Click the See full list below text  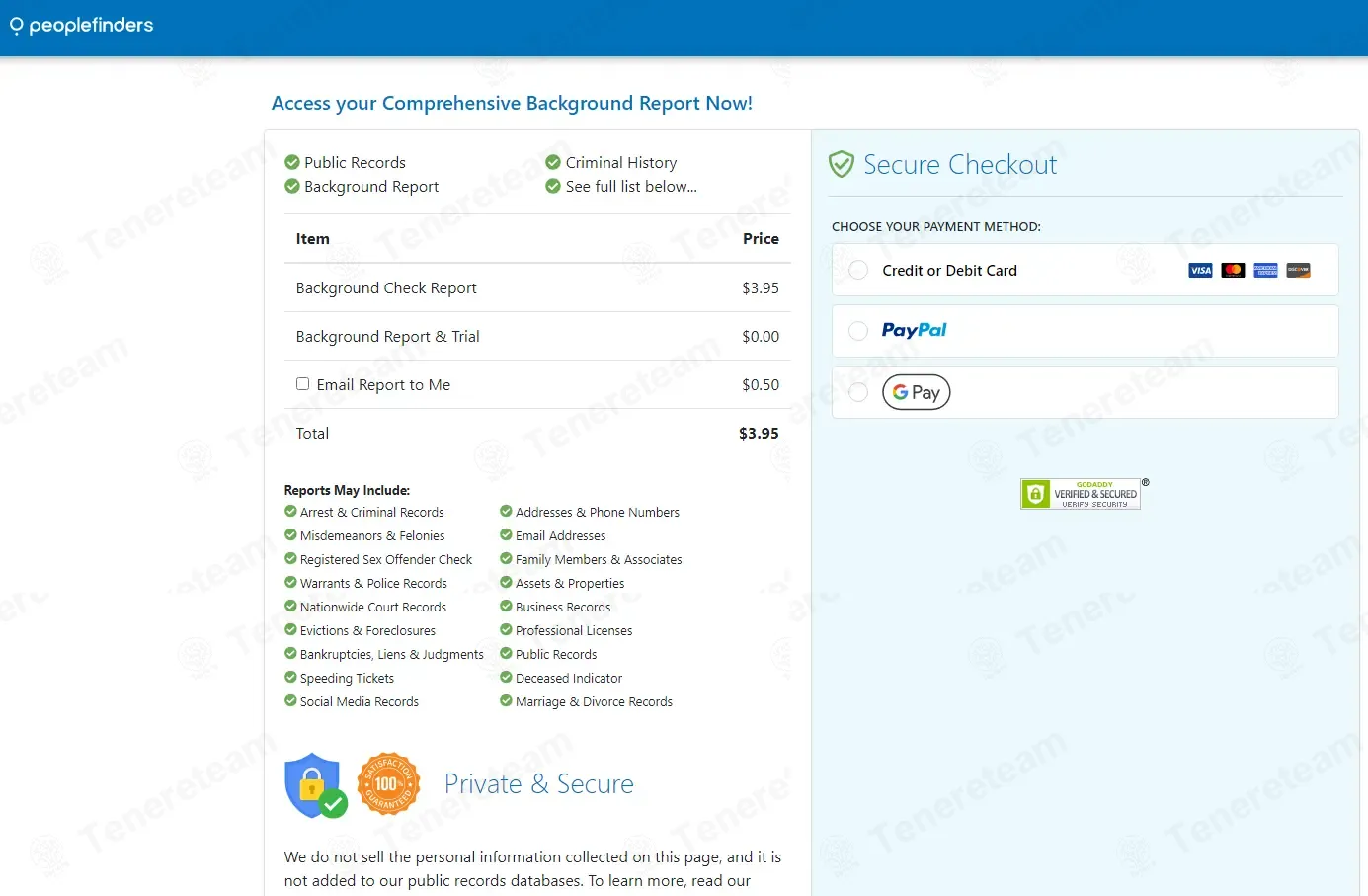coord(631,187)
